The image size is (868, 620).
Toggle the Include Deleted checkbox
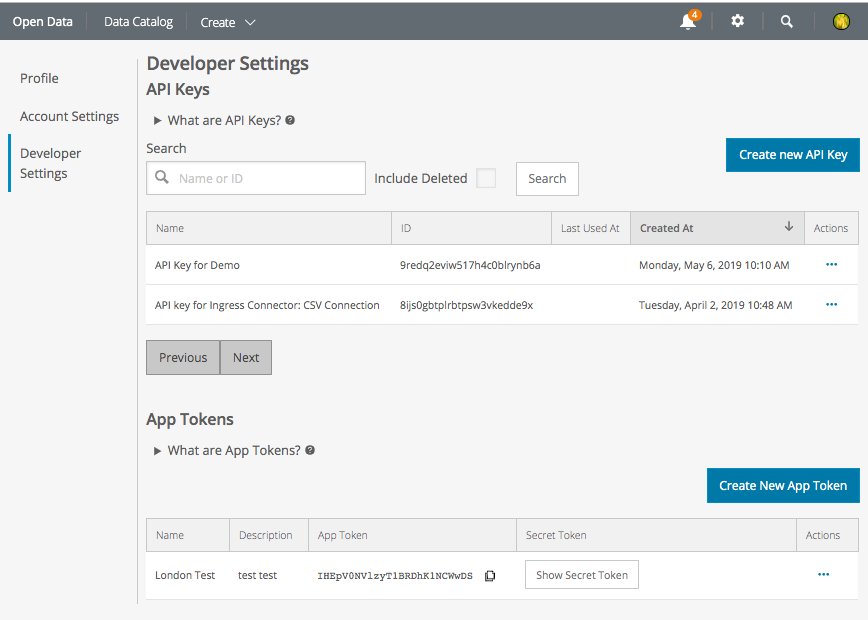pyautogui.click(x=486, y=178)
